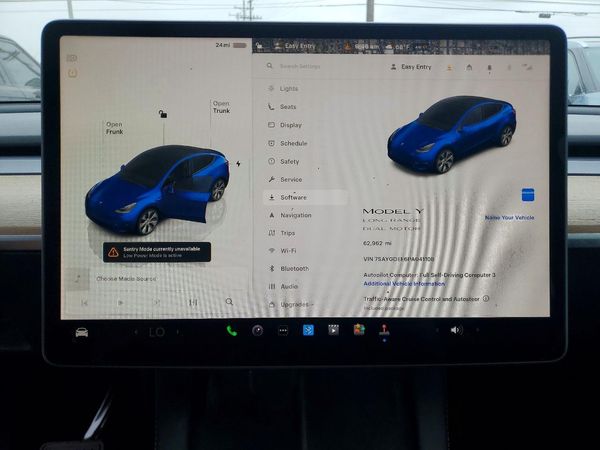600x450 pixels.
Task: Tap the 62,962 mi odometer reading
Action: (377, 243)
